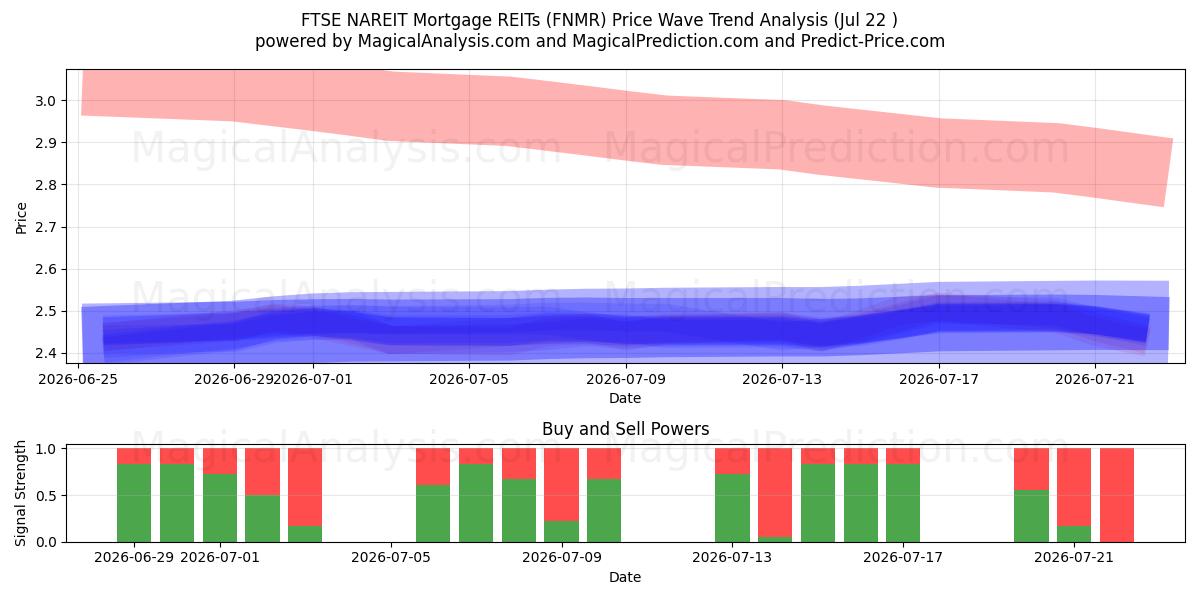The image size is (1200, 600).
Task: Click the 2026-07-17 tick under the bar chart
Action: (904, 558)
